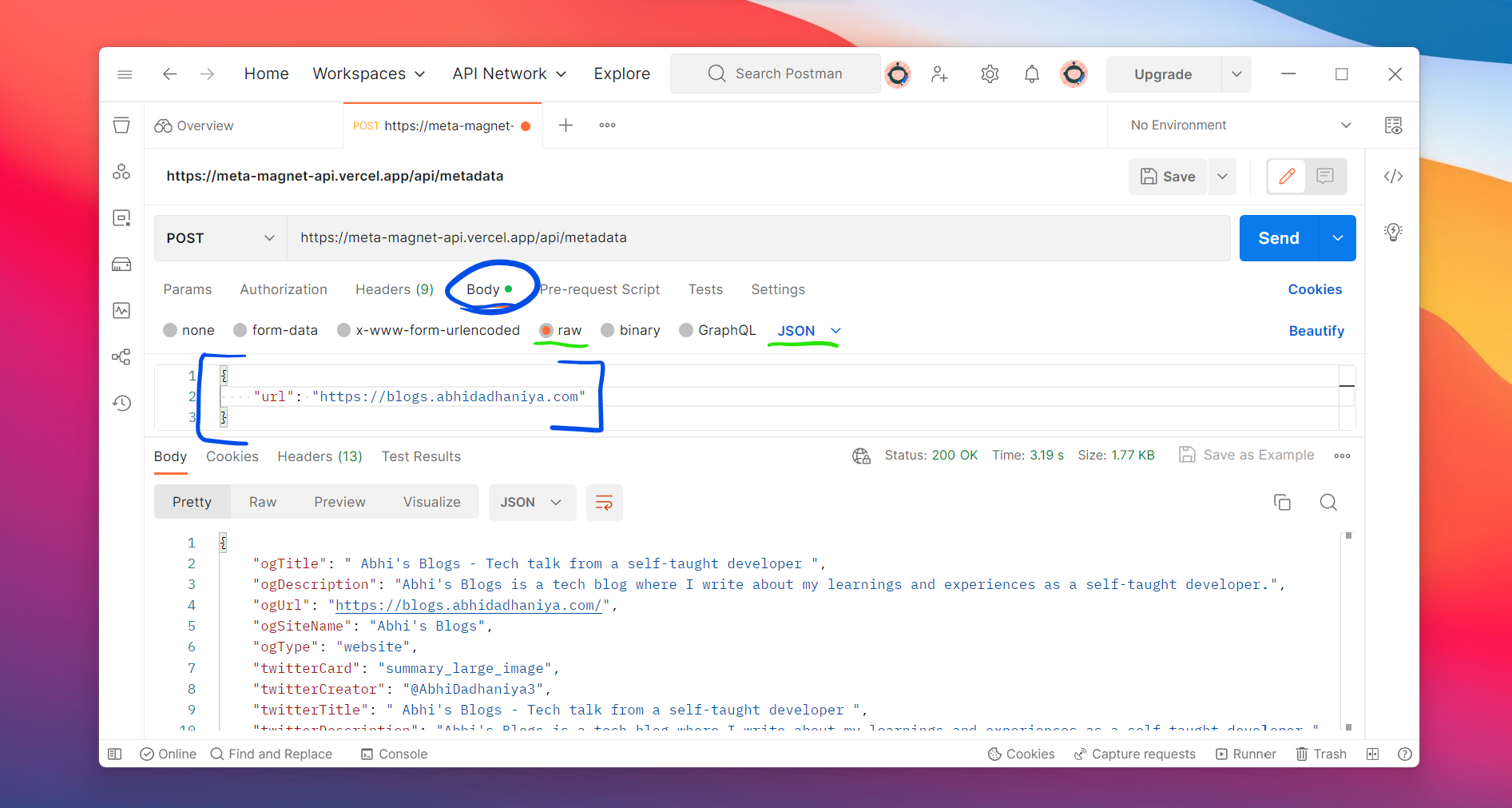This screenshot has width=1512, height=808.
Task: Open the request Settings tab
Action: pyautogui.click(x=778, y=290)
